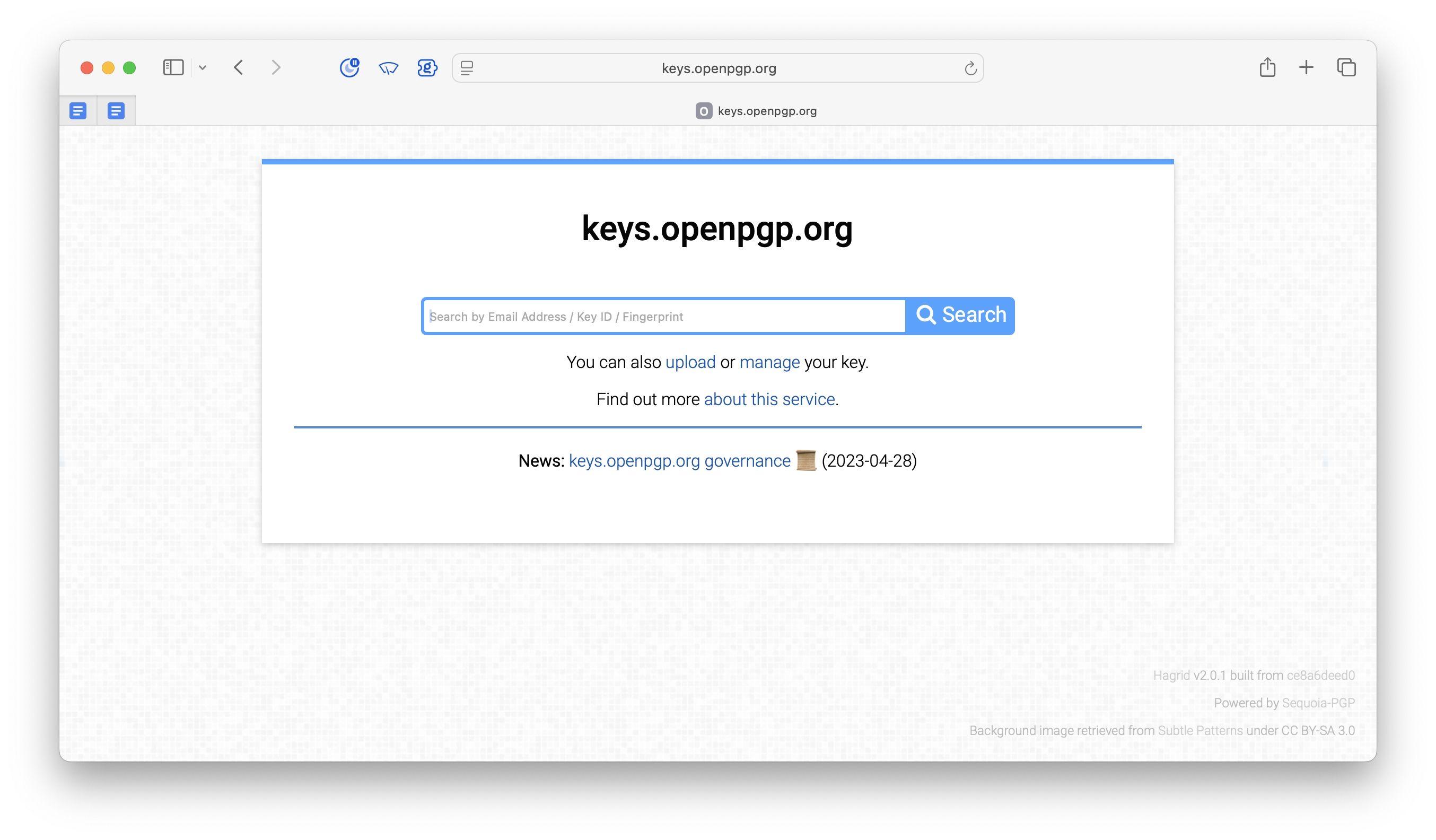Go forward to next page

click(276, 68)
